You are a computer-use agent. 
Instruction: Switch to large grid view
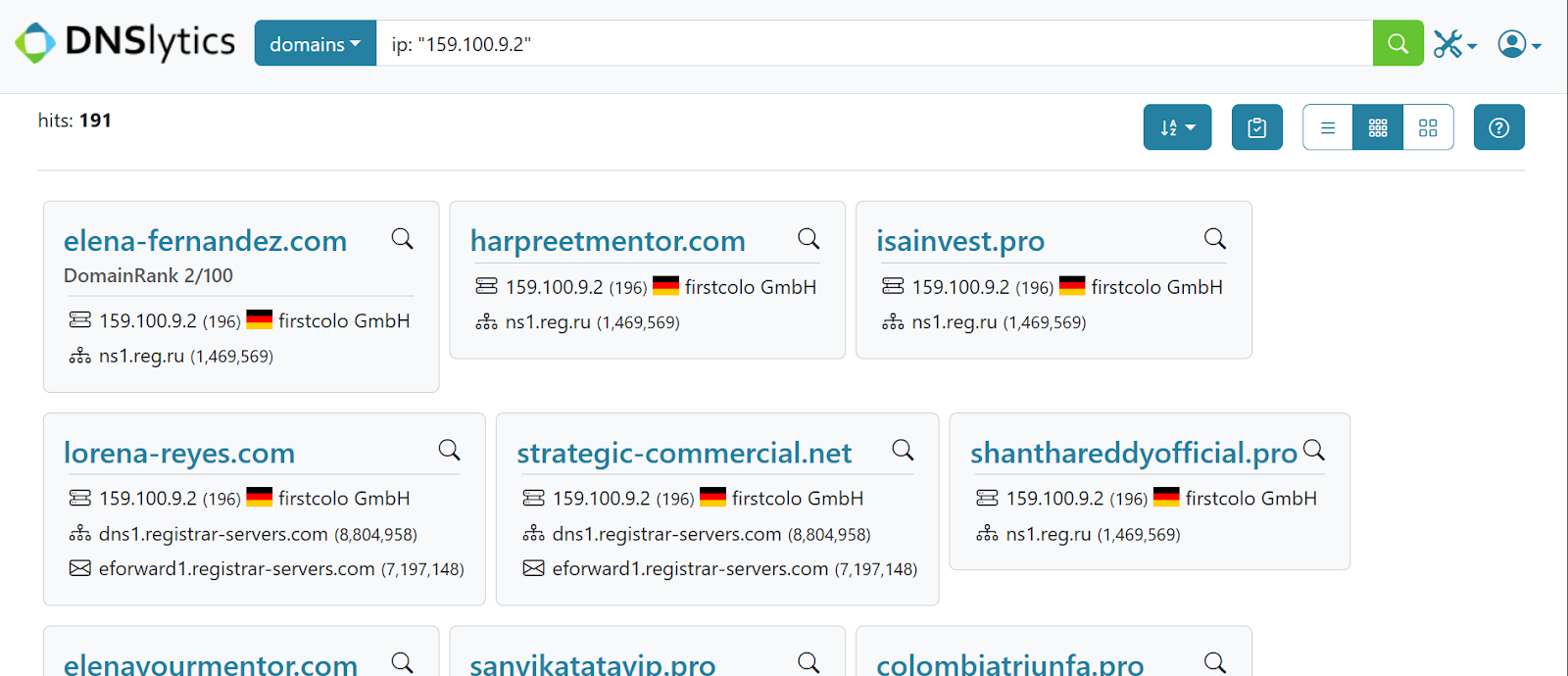(1428, 127)
